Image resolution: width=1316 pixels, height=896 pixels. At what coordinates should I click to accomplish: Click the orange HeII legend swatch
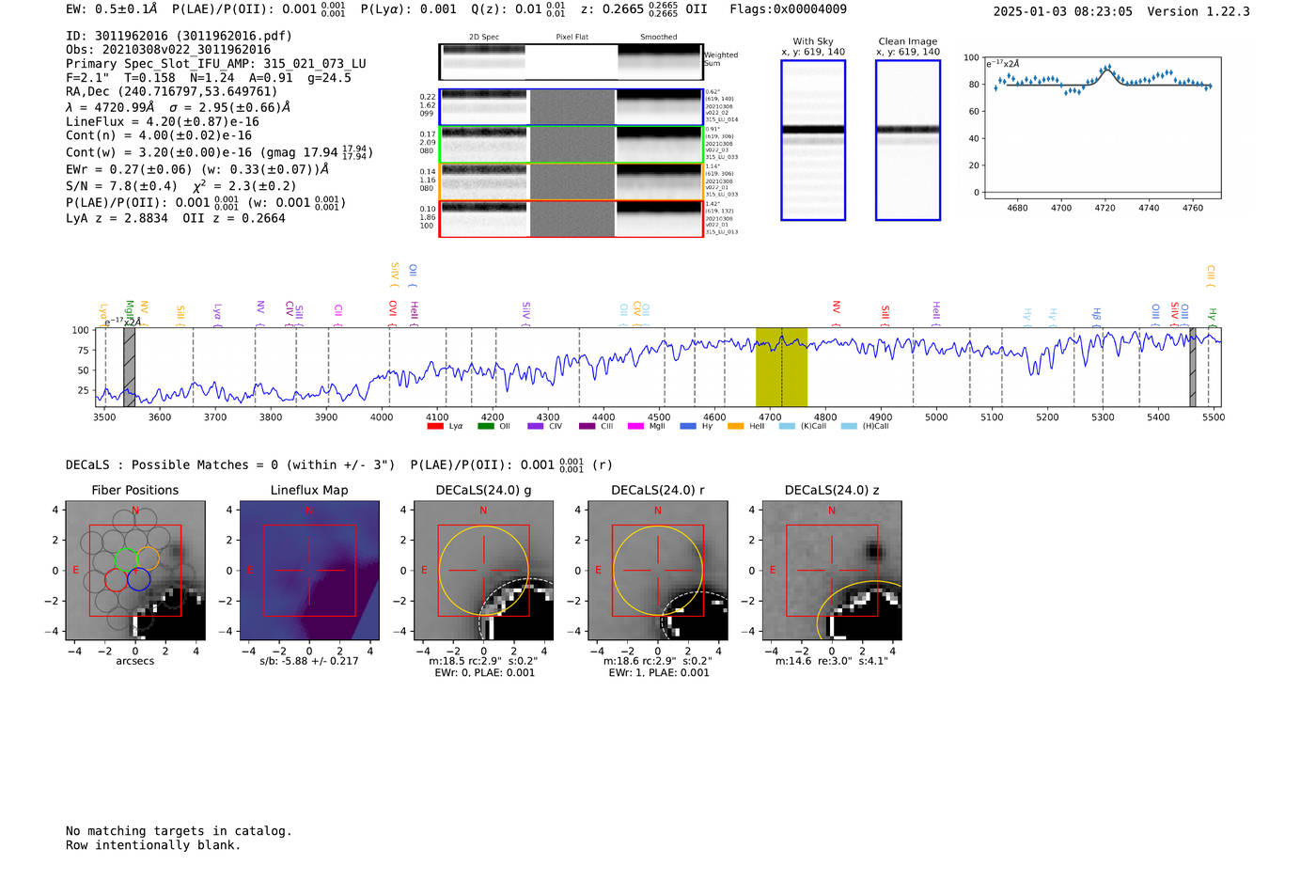click(x=736, y=427)
